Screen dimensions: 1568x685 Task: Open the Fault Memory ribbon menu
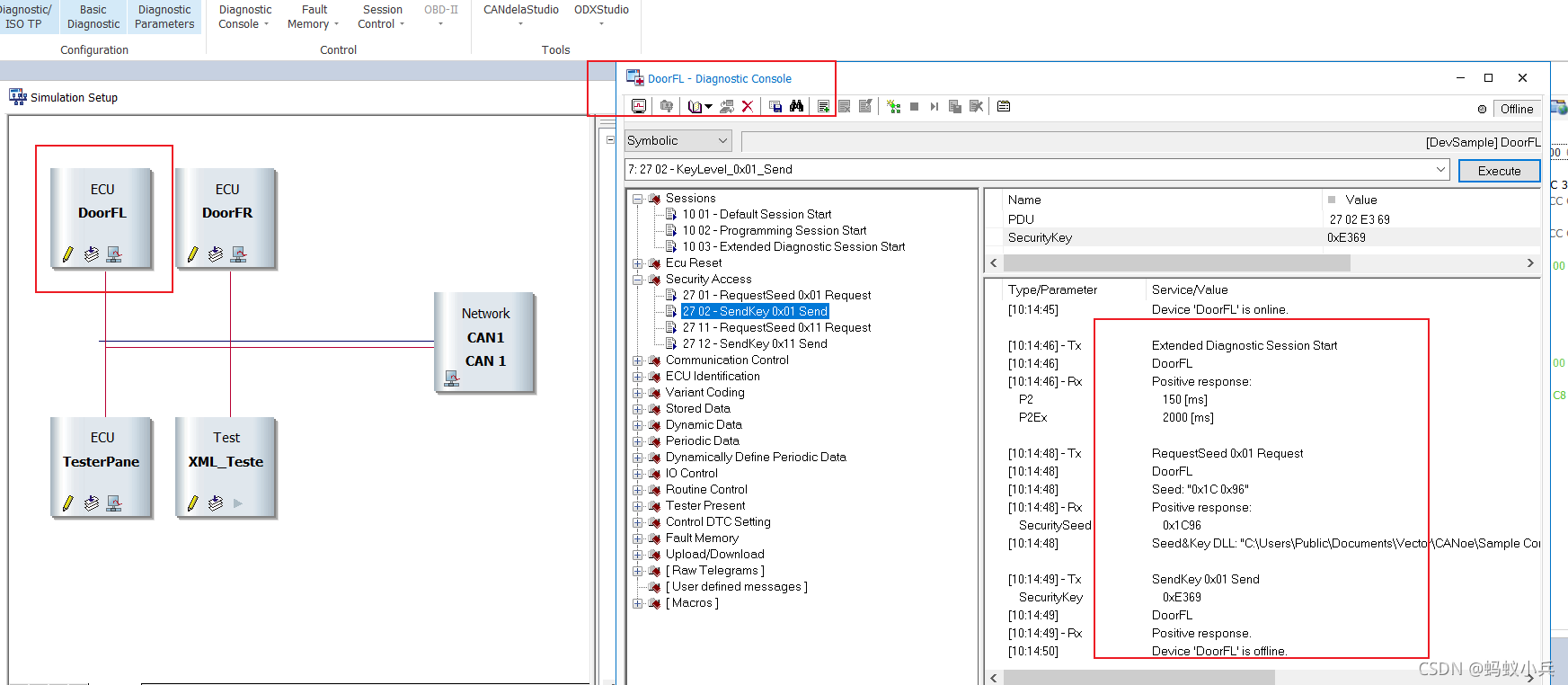click(313, 17)
